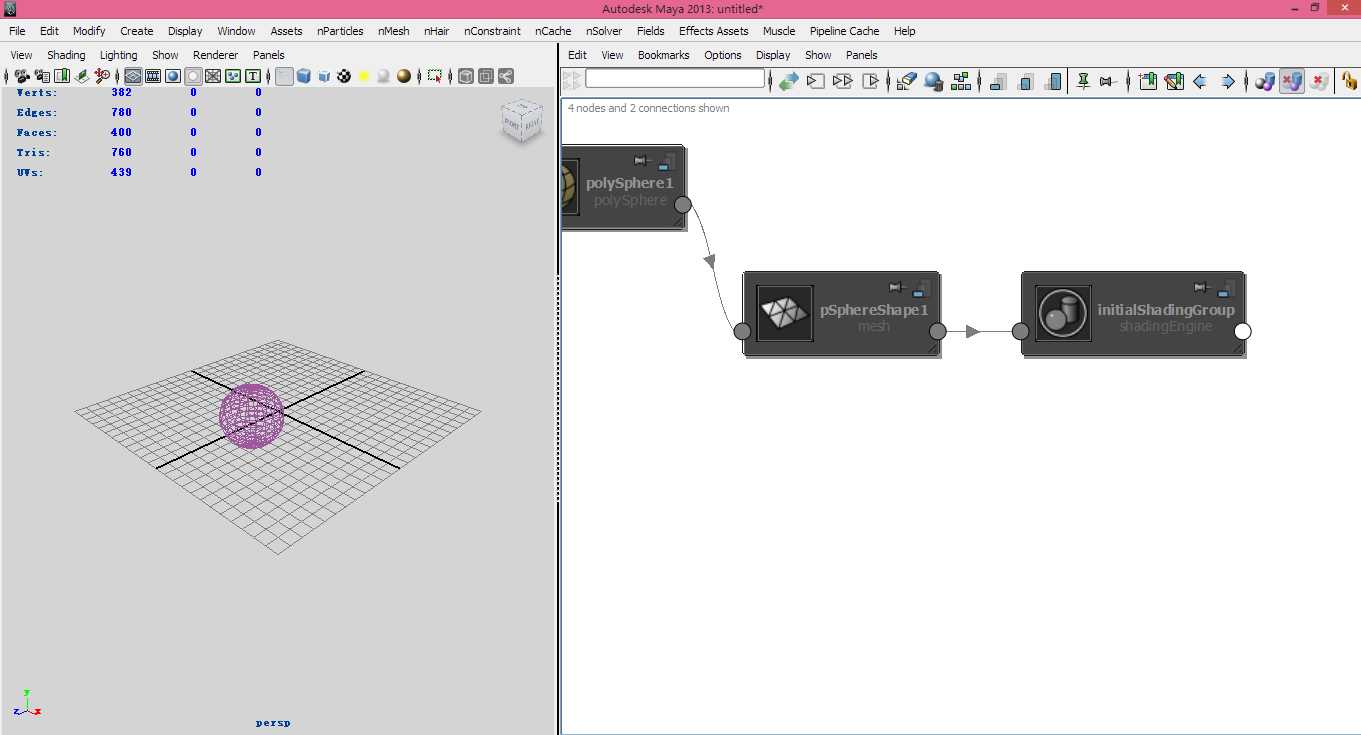Click the grey pin-selected icon in Node Editor toolbar

(1109, 81)
